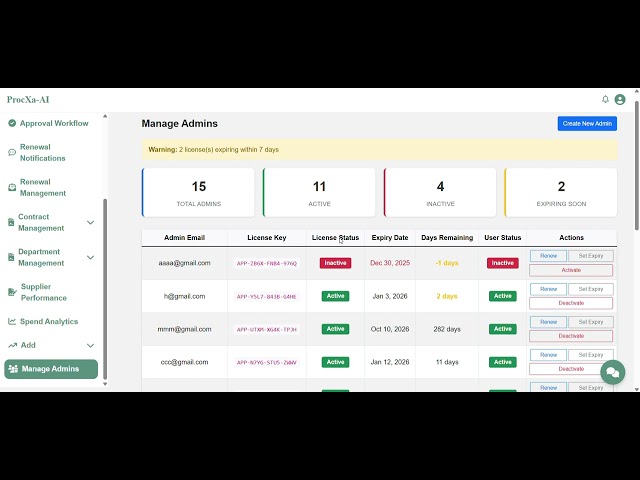Click the Oct 10, 2026 expiry date

390,329
